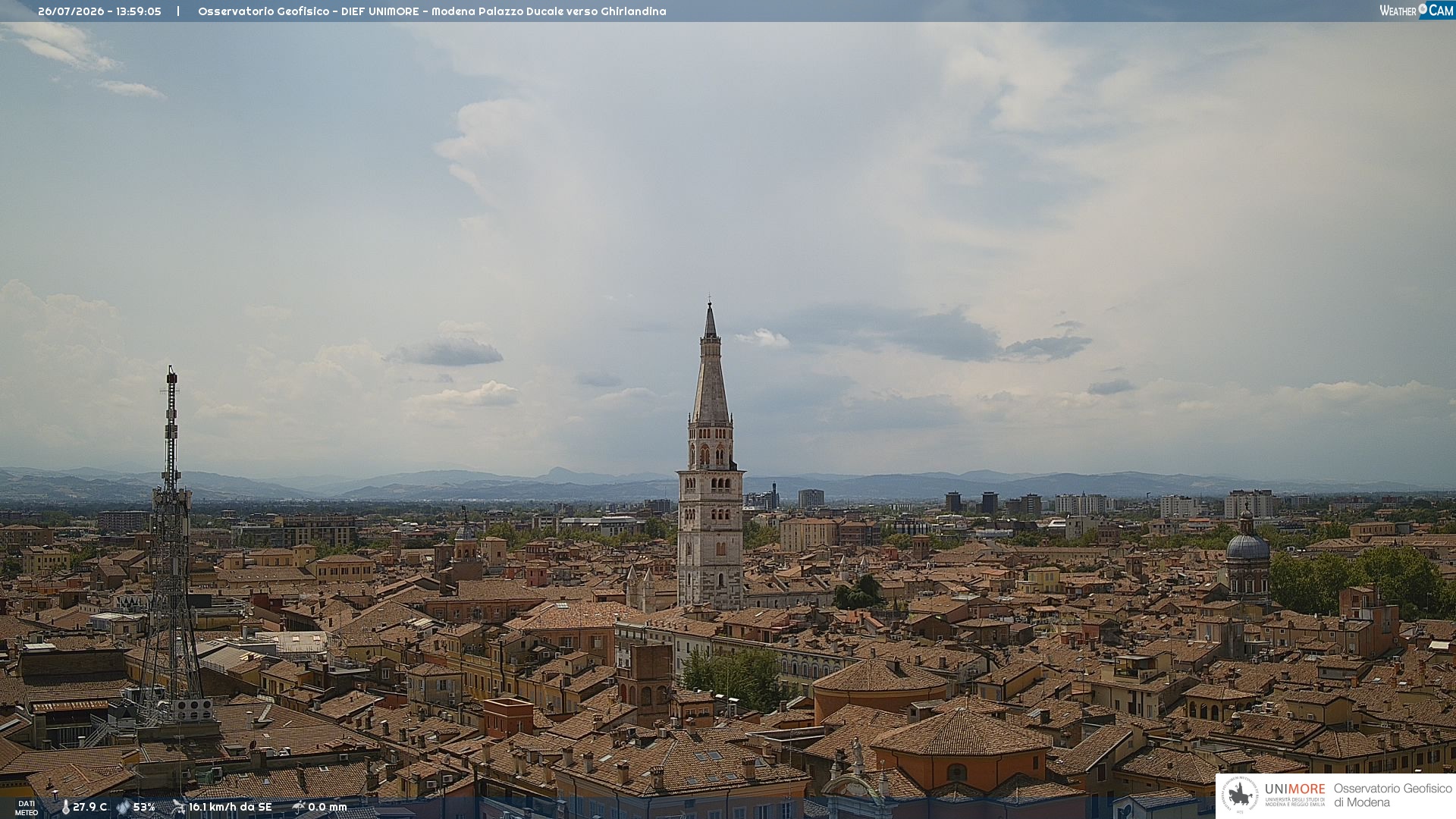This screenshot has height=819, width=1456.
Task: Click the 16.1 km/h da SE wind reading
Action: (x=231, y=807)
